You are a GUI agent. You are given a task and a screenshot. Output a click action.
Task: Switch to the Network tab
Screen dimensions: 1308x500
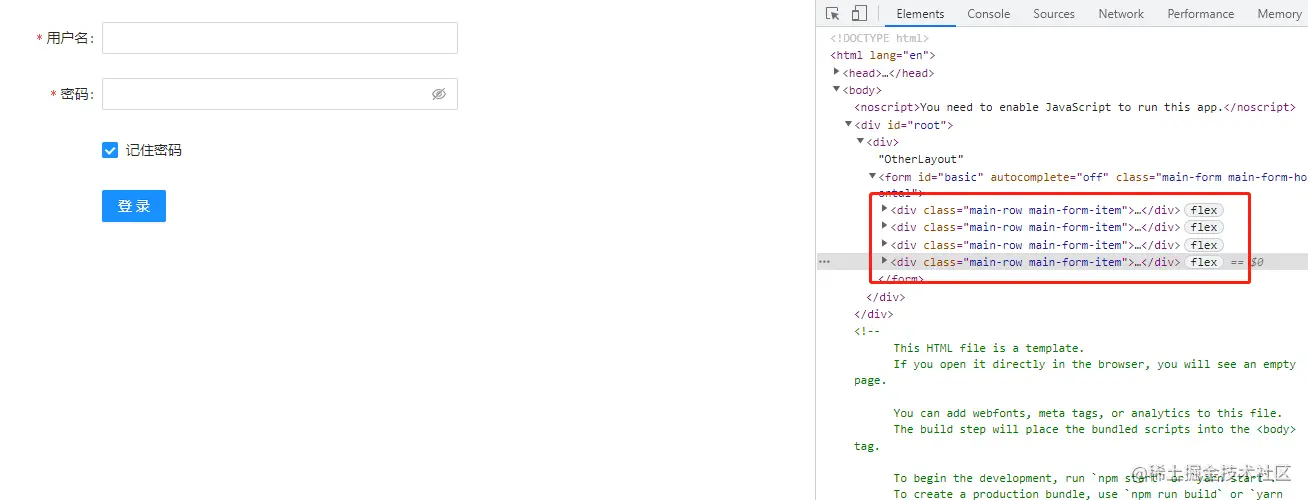[x=1121, y=14]
